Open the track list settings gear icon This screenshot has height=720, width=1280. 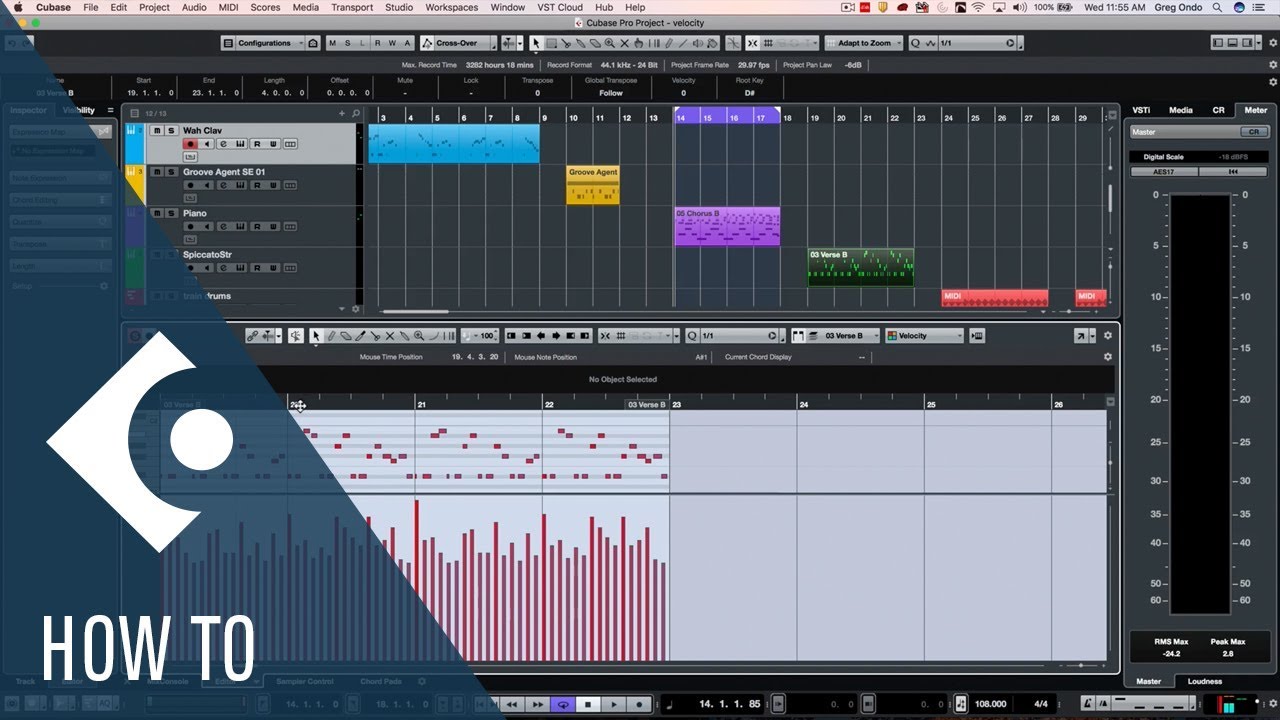(355, 309)
